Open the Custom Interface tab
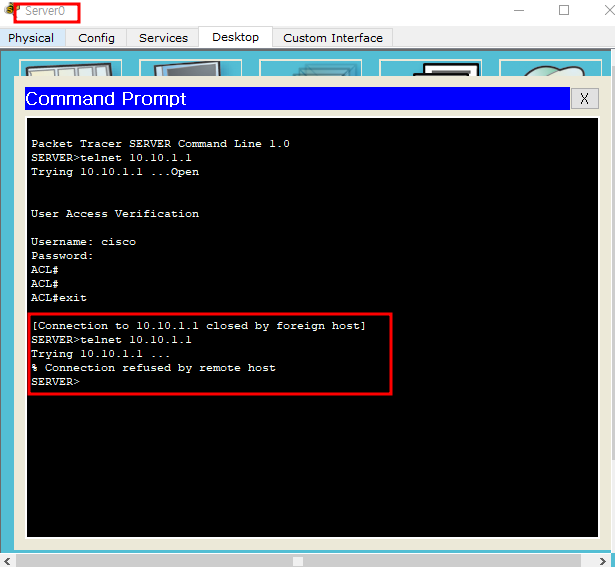 [333, 38]
